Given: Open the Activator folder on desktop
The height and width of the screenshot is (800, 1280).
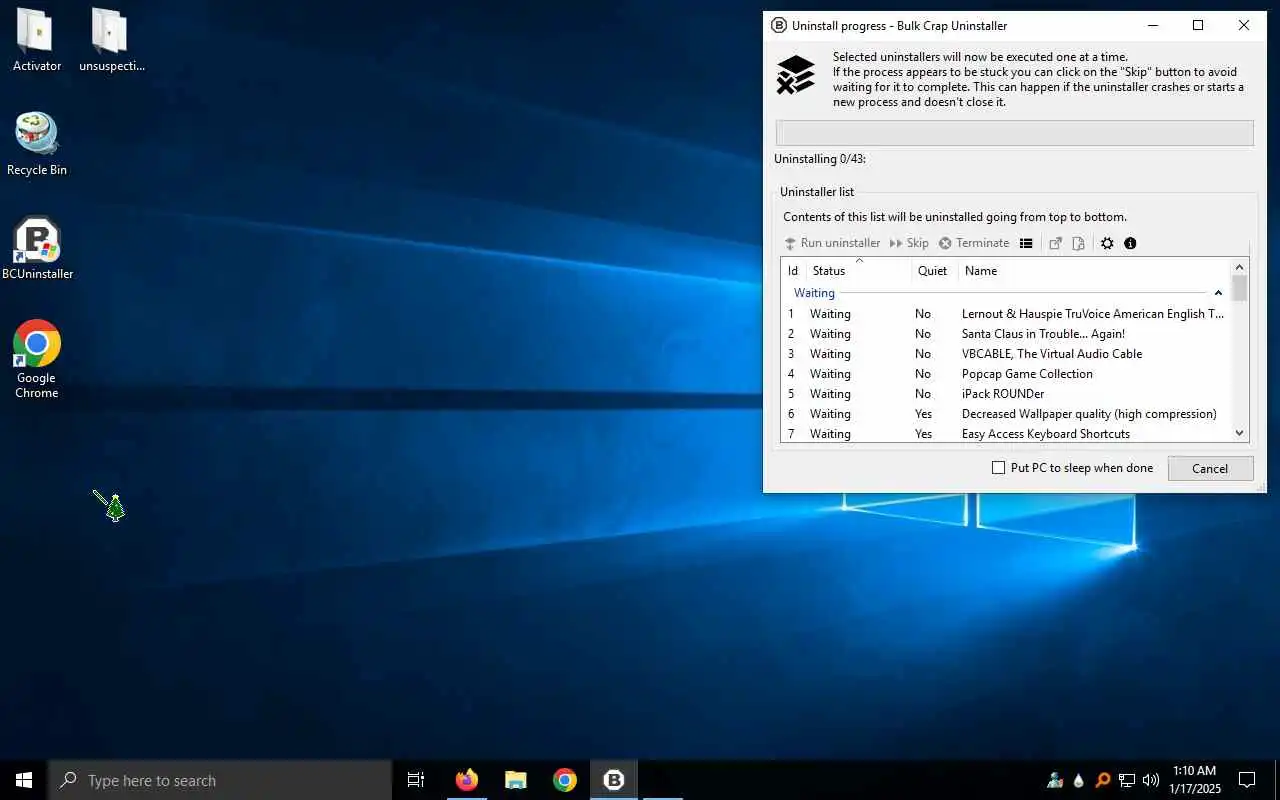Looking at the screenshot, I should (37, 40).
